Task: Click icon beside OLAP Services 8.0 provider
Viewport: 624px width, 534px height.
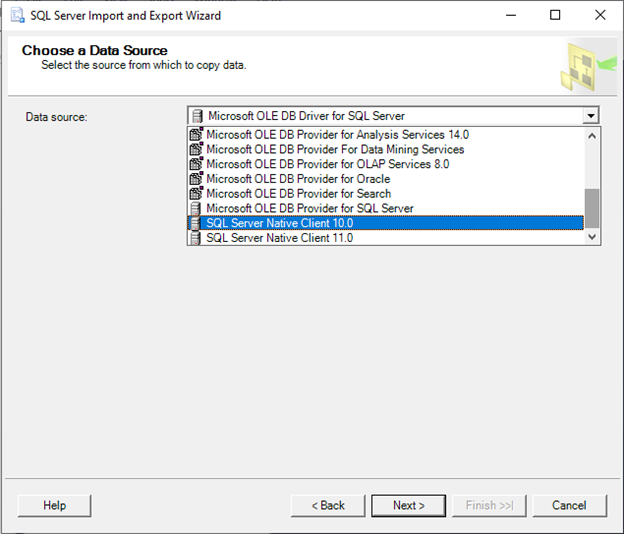Action: coord(196,164)
